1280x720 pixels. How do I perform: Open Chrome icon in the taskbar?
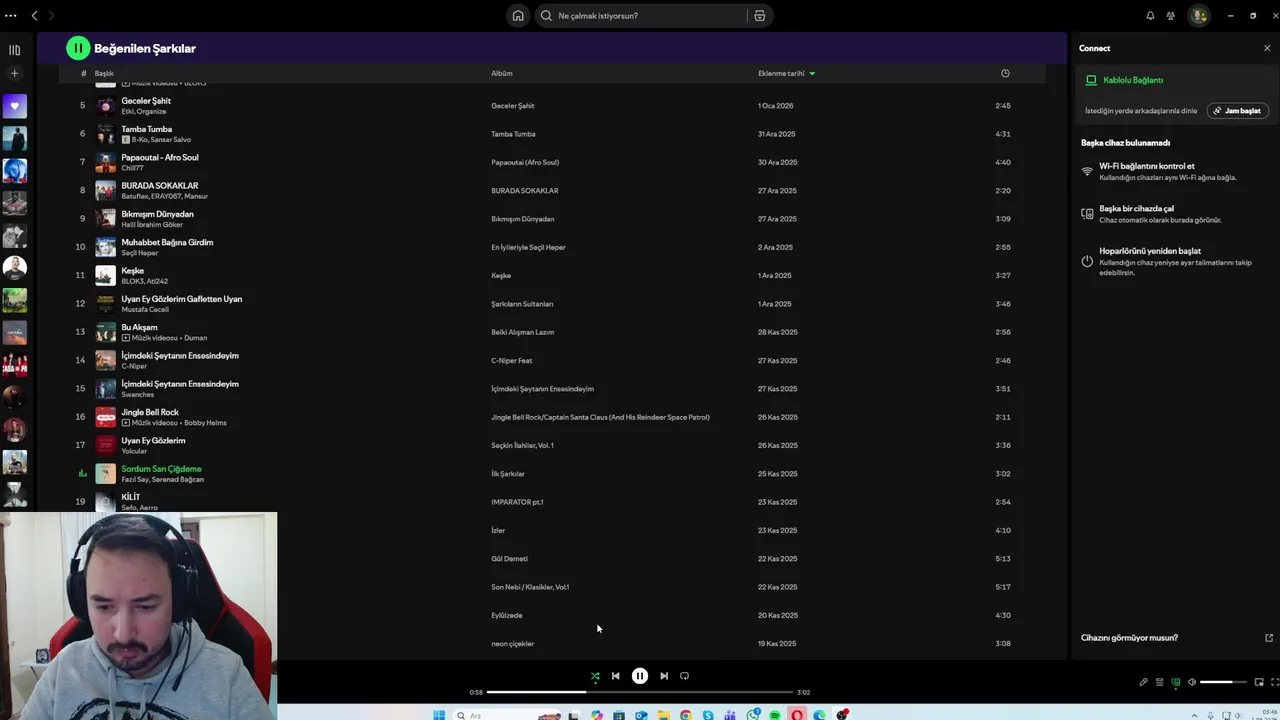pyautogui.click(x=685, y=715)
